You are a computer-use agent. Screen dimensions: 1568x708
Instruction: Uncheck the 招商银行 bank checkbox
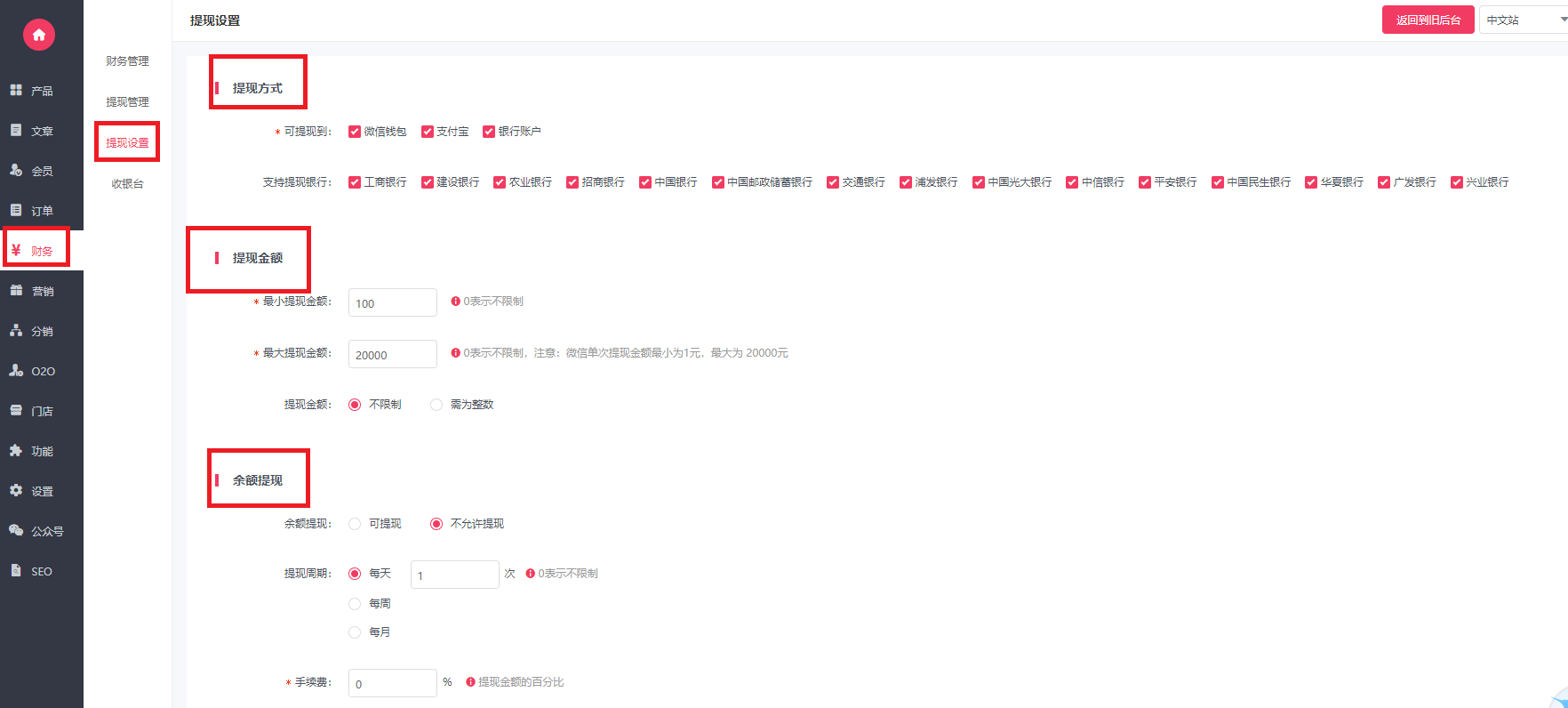click(x=572, y=182)
